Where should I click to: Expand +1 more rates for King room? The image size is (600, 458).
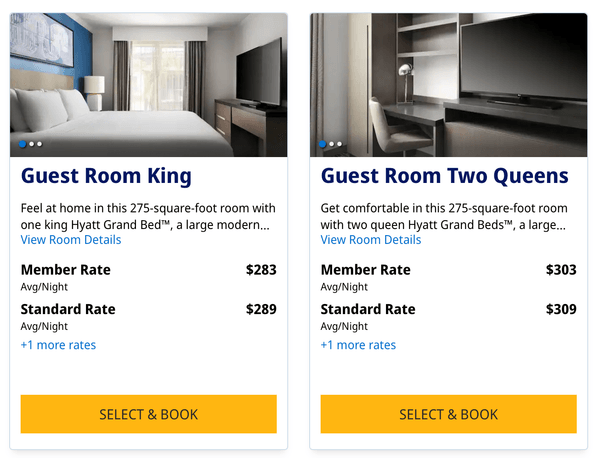point(58,345)
